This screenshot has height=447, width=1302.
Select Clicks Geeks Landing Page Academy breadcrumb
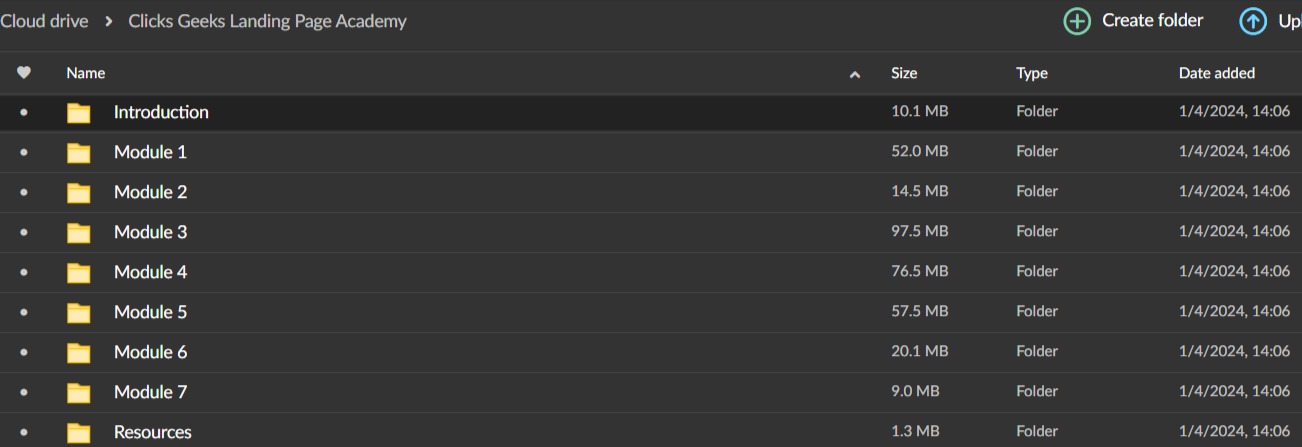coord(267,21)
